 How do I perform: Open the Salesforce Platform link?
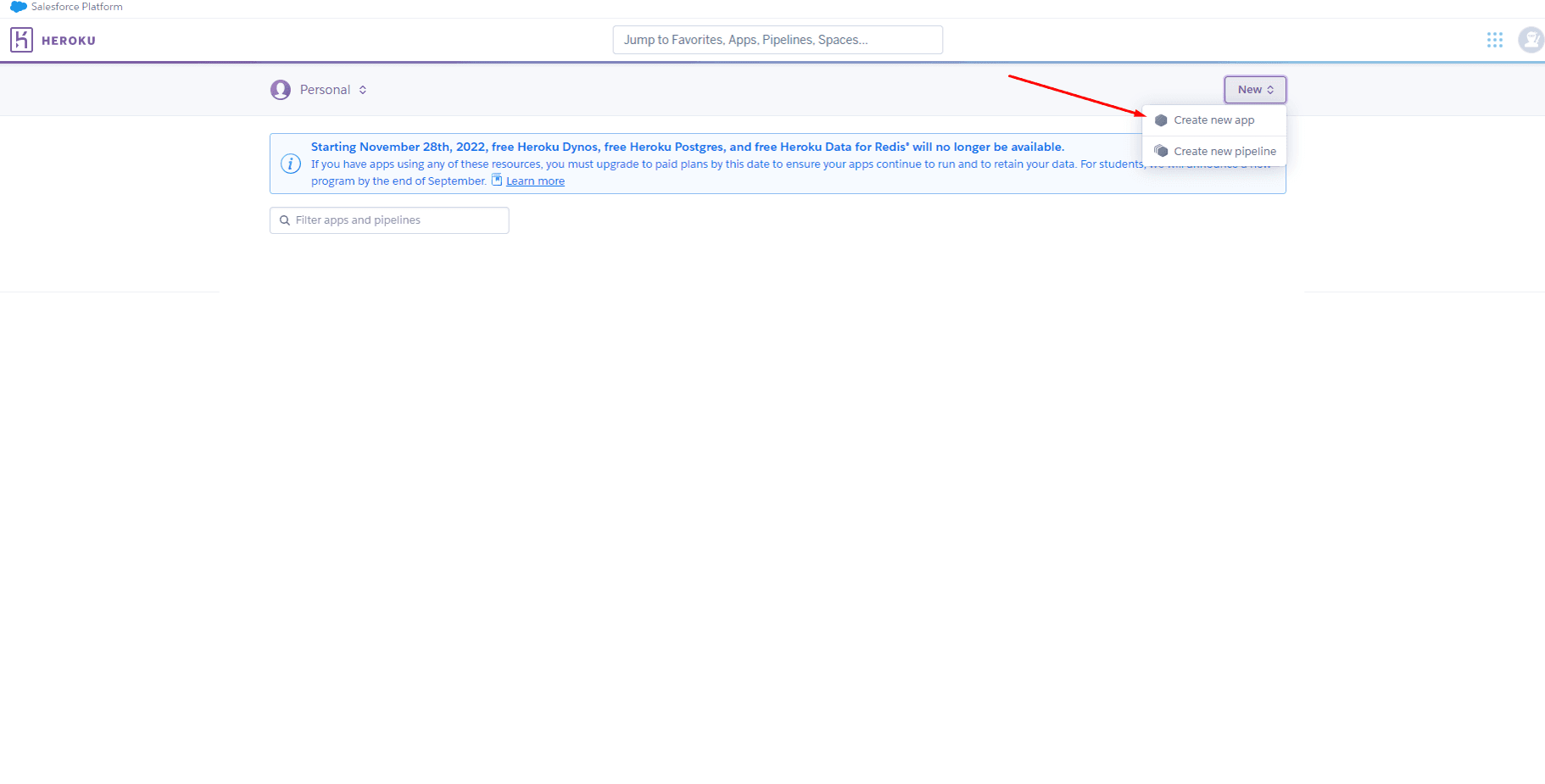77,7
